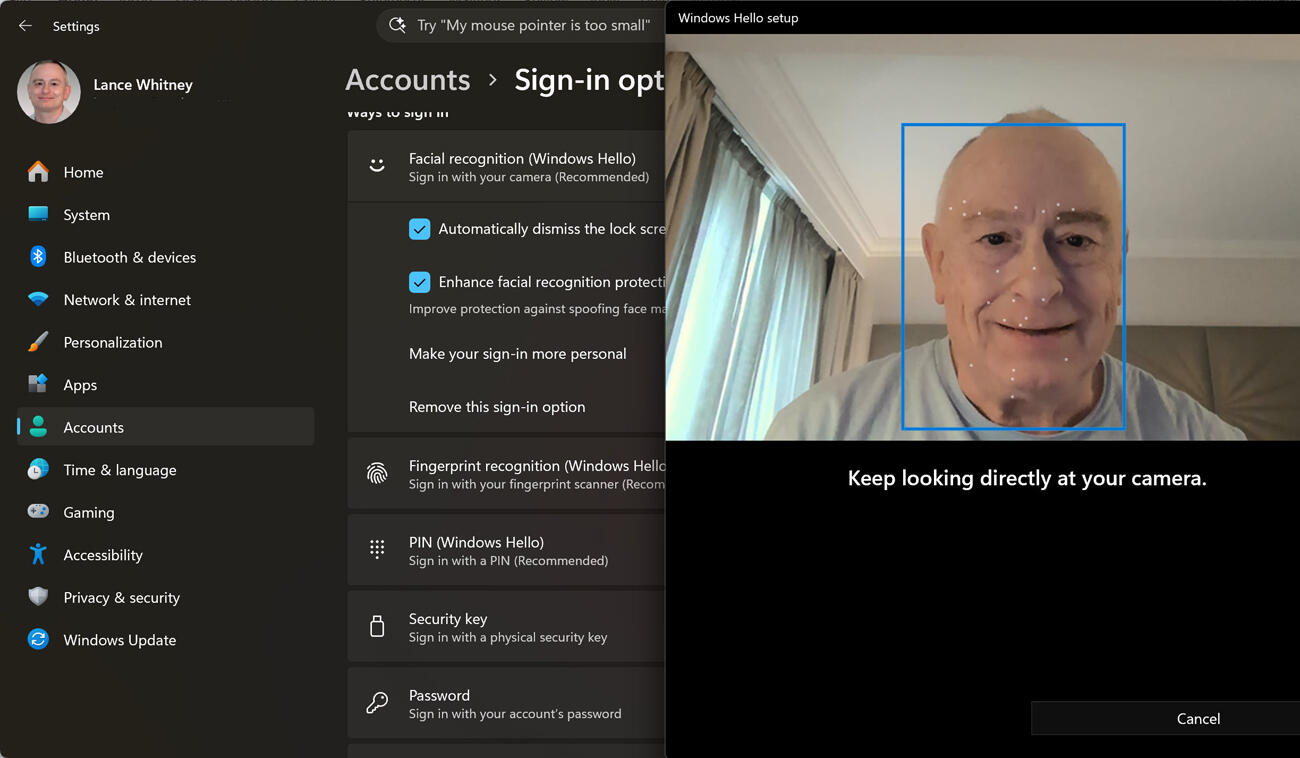Collapse Facial recognition (Windows Hello) section

pyautogui.click(x=506, y=167)
